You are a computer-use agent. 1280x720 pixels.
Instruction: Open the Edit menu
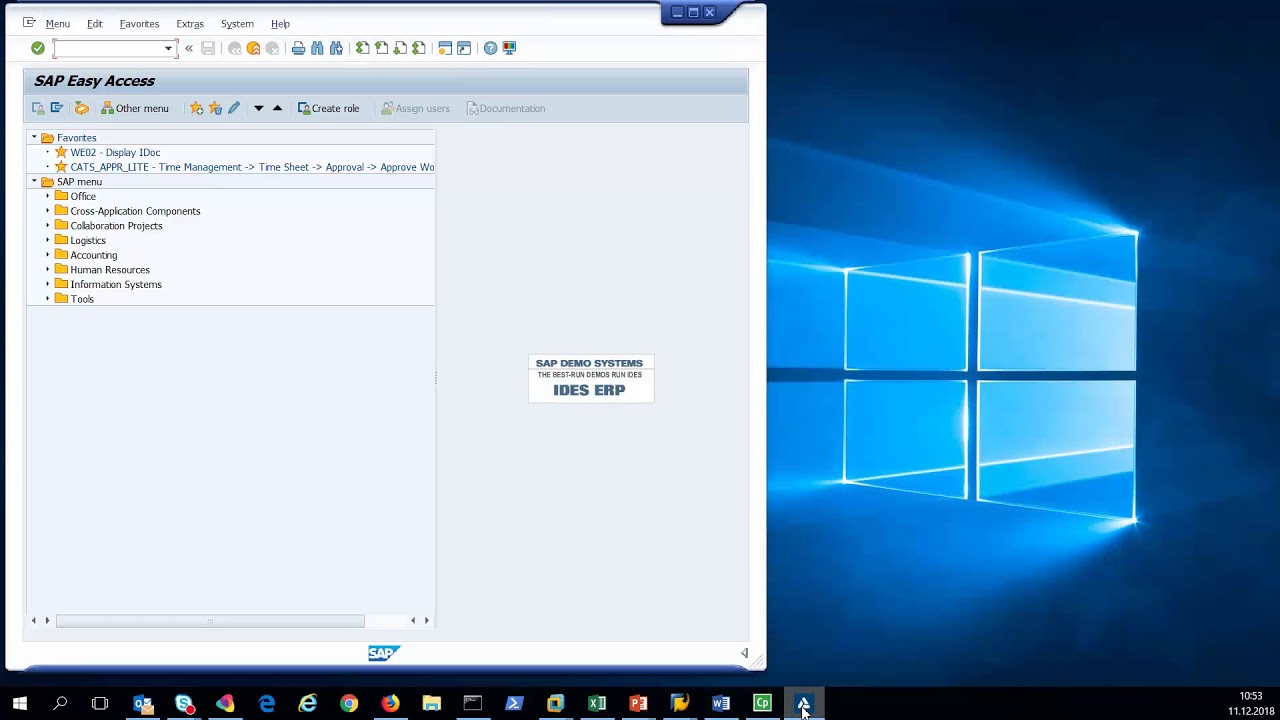click(94, 24)
